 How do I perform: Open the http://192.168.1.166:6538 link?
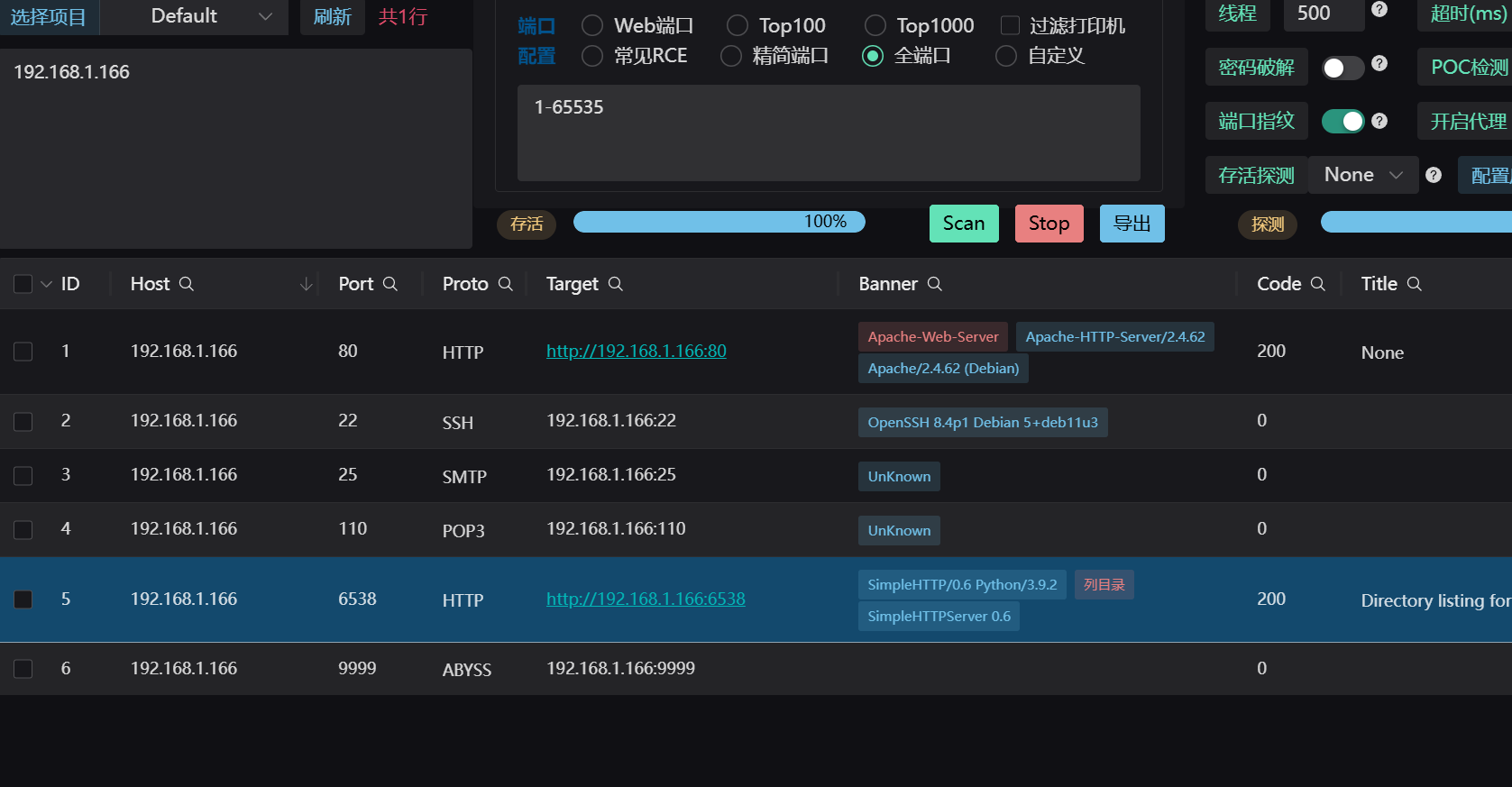coord(646,599)
